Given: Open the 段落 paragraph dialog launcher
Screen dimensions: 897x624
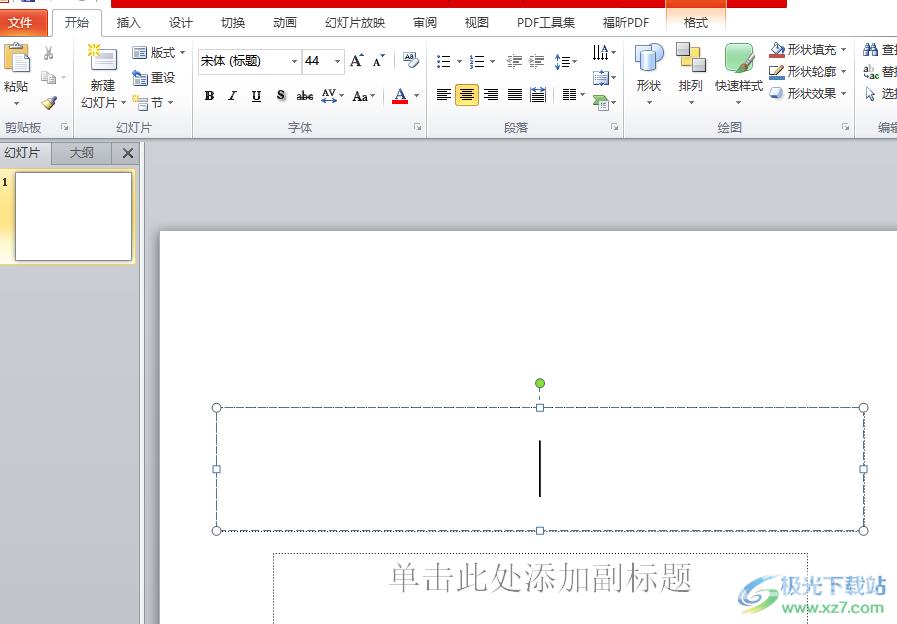Looking at the screenshot, I should tap(614, 127).
